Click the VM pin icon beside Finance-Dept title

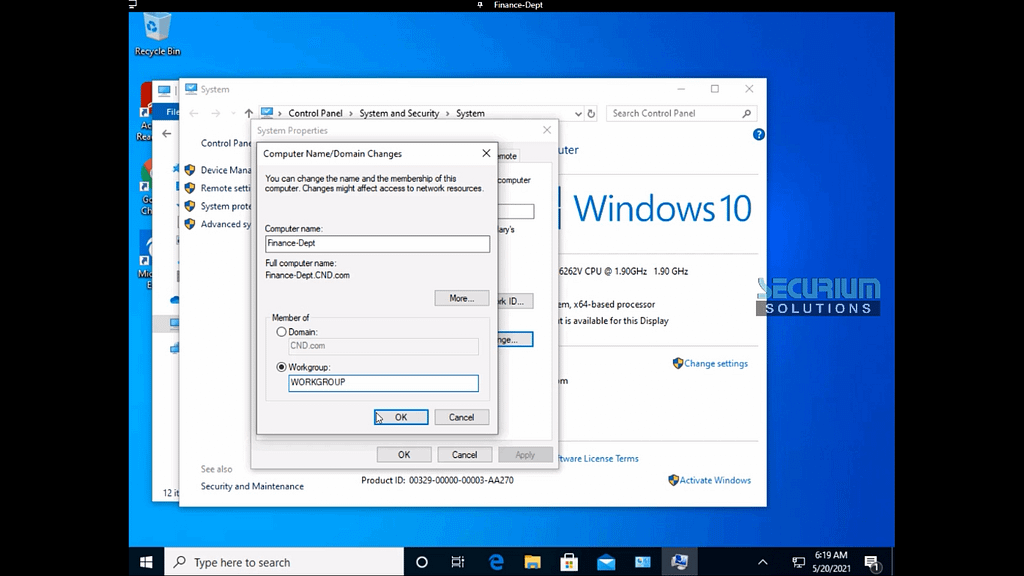[480, 5]
